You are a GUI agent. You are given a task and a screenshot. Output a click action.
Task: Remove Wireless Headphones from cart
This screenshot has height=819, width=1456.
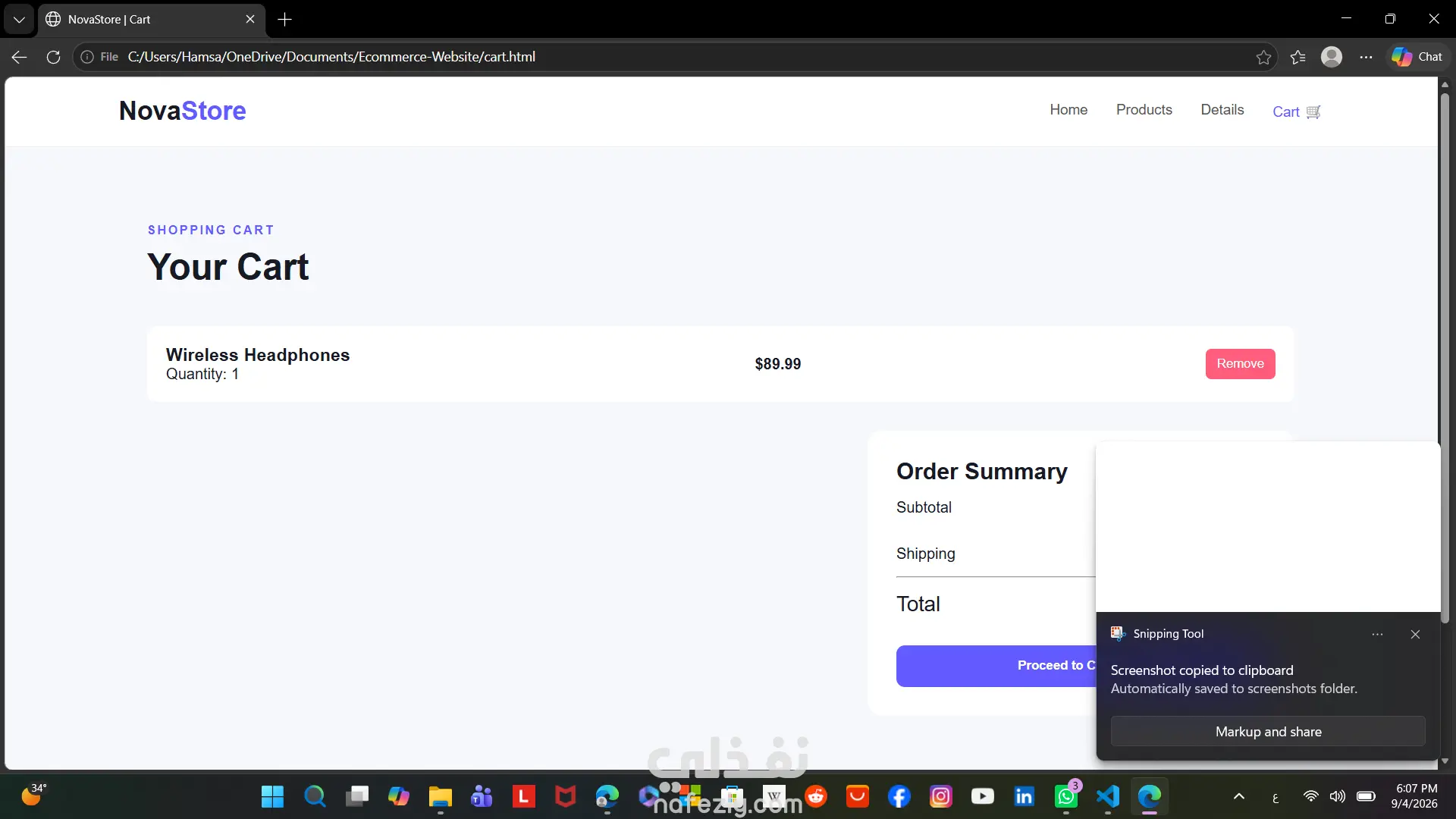[x=1240, y=364]
